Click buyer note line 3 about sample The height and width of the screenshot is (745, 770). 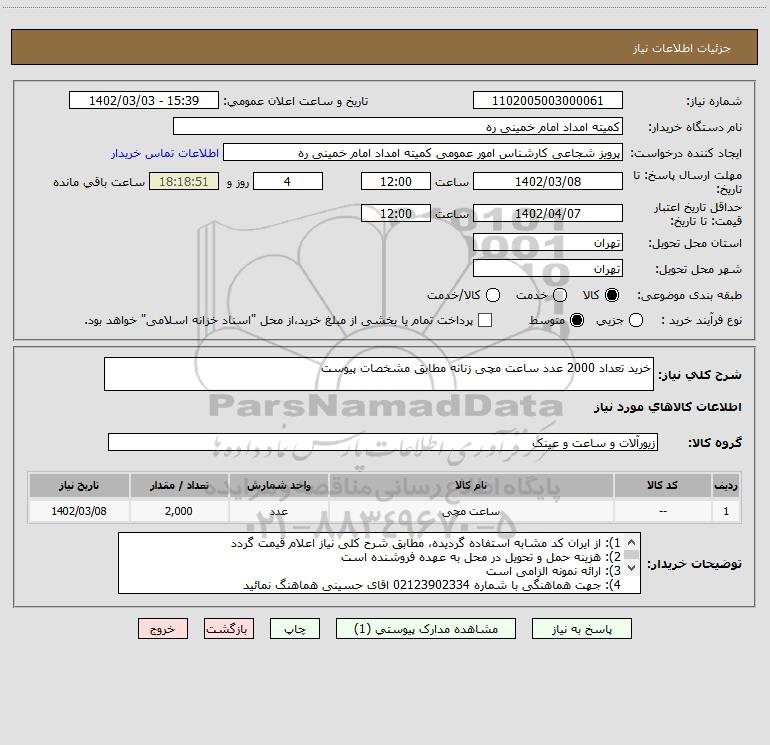tap(553, 571)
